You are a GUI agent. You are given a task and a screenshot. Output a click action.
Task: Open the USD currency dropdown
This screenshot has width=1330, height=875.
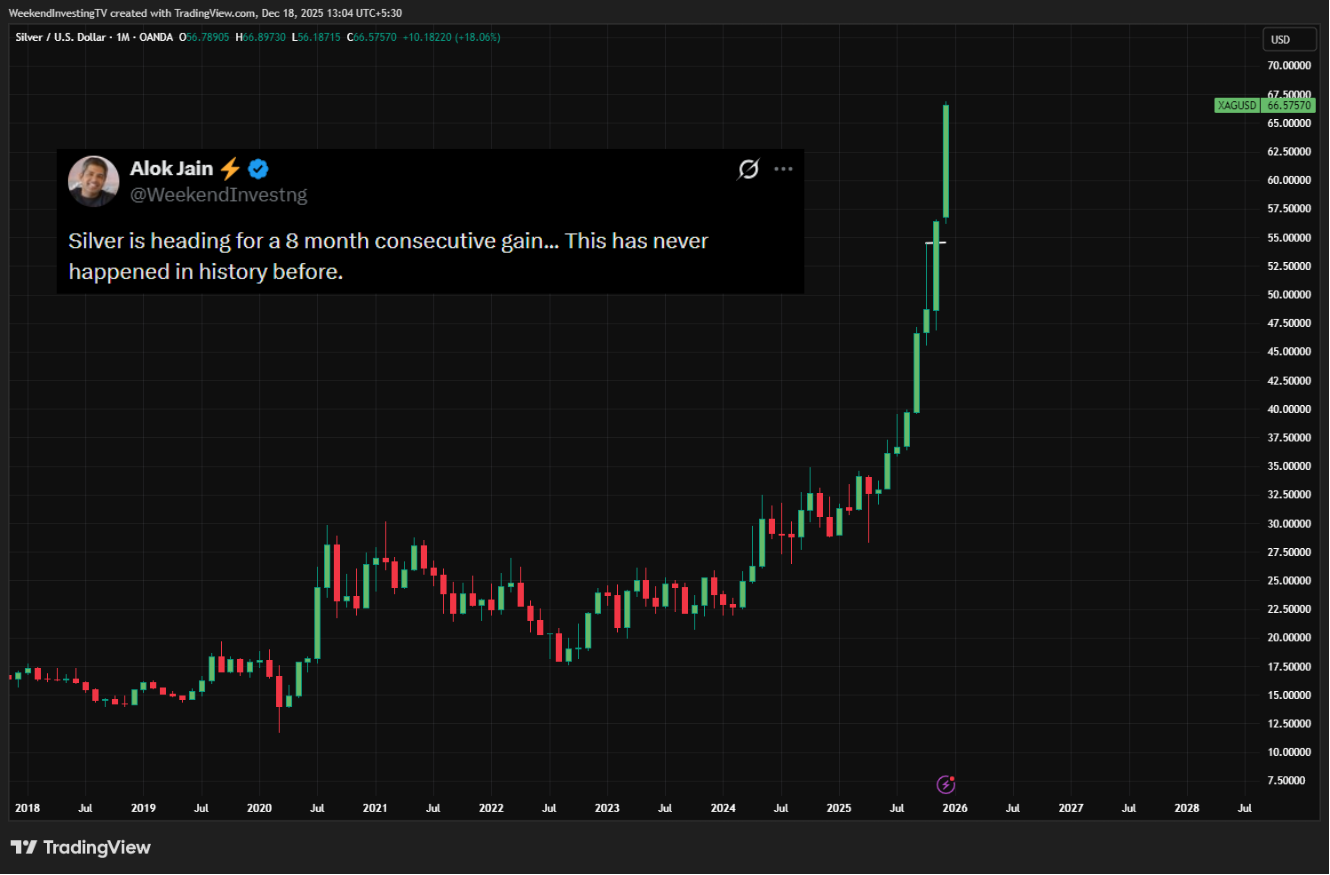[x=1280, y=40]
